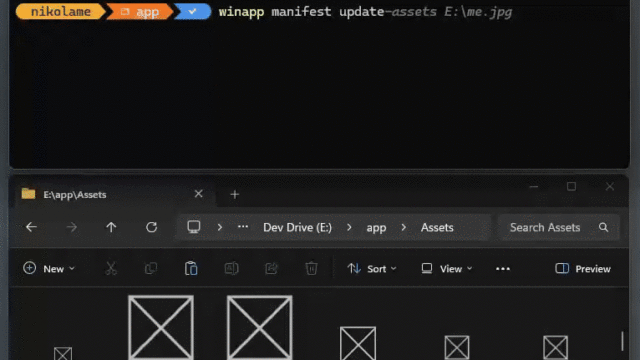Go up one folder level
The width and height of the screenshot is (640, 360).
point(111,227)
